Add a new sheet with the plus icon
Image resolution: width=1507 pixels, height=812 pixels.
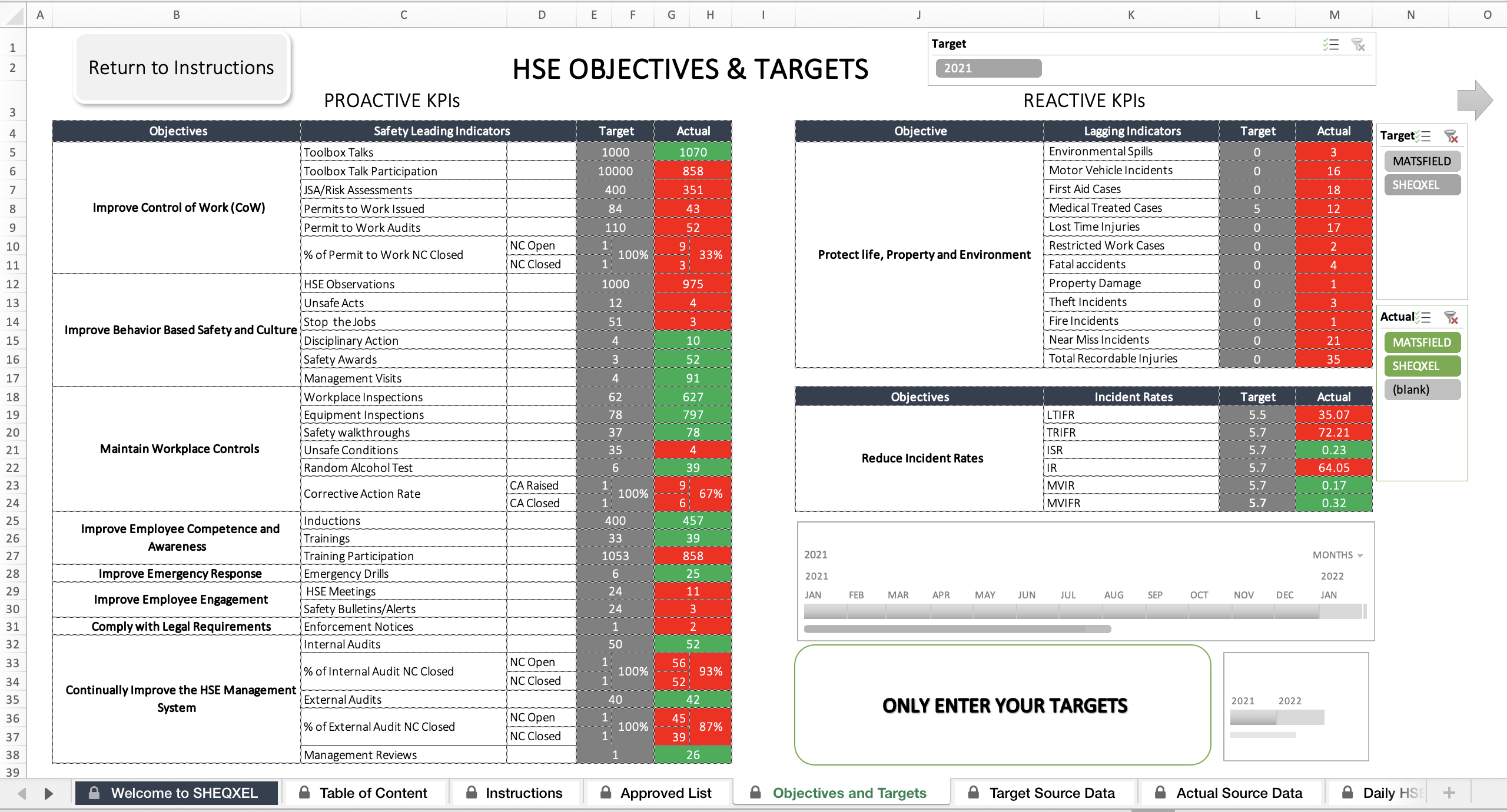1449,793
